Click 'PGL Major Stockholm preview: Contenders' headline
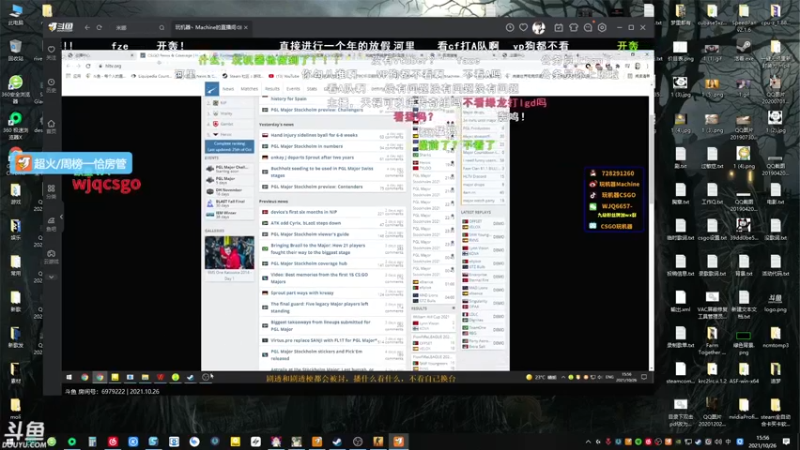The width and height of the screenshot is (800, 450). [x=316, y=187]
